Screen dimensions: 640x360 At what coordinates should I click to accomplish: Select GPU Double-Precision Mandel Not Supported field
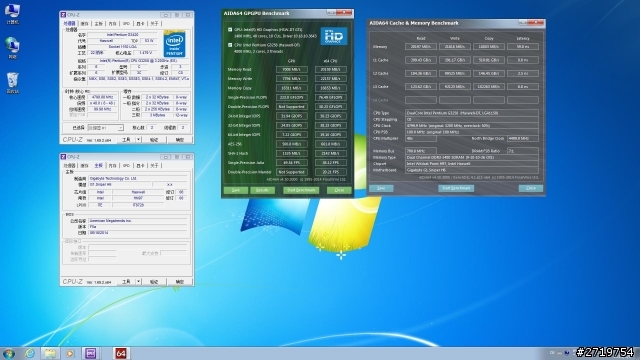coord(291,172)
